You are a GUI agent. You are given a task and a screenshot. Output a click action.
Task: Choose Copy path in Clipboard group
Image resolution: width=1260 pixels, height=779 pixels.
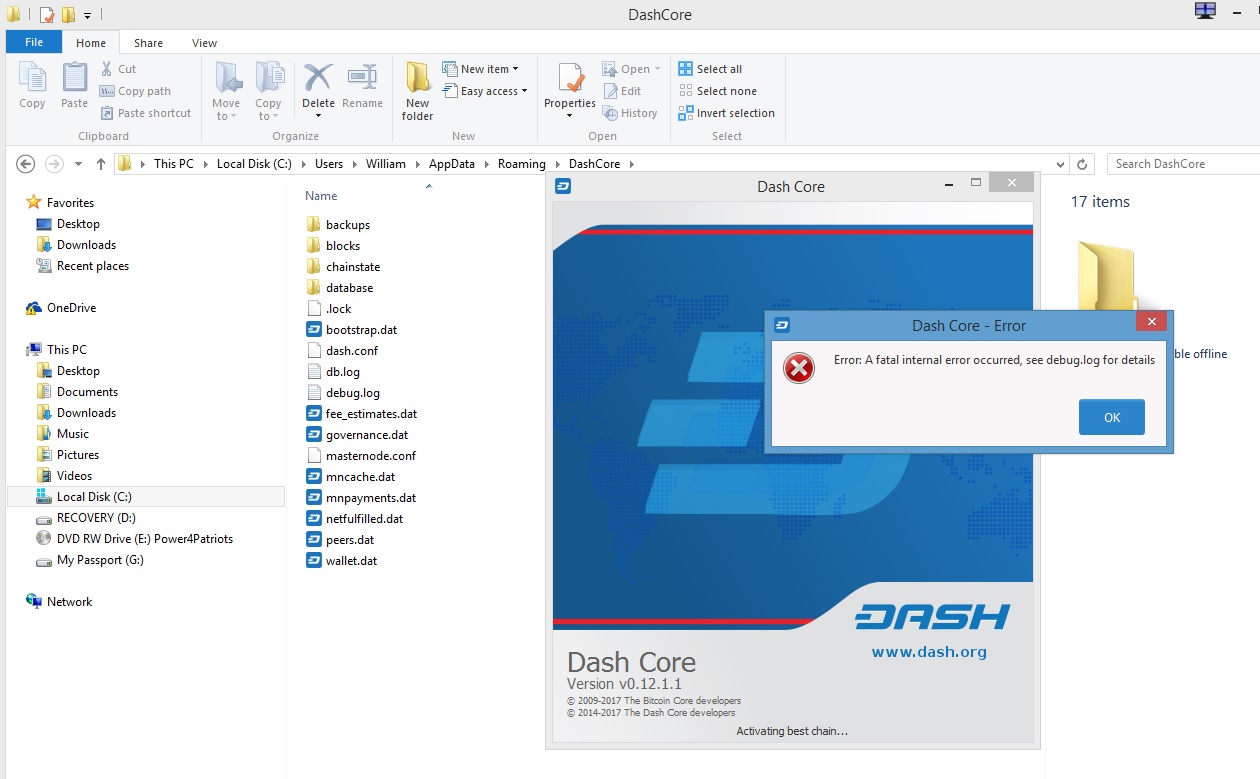pyautogui.click(x=135, y=91)
